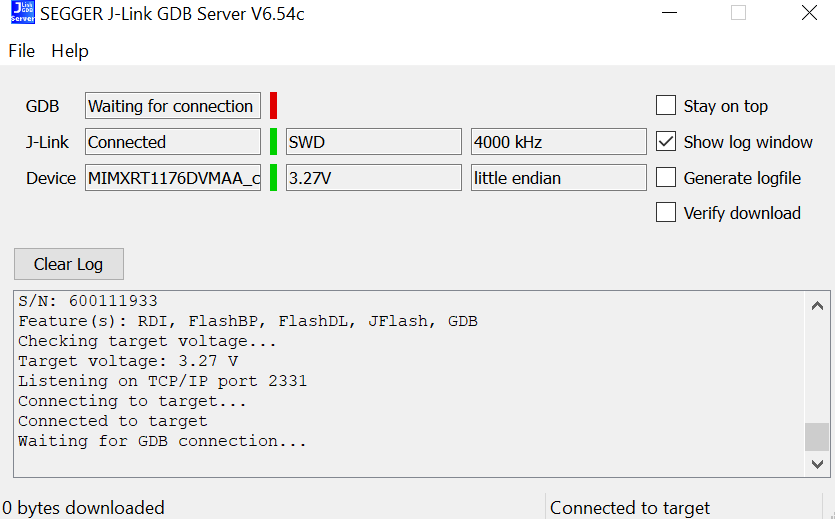
Task: Open the File menu
Action: click(21, 51)
